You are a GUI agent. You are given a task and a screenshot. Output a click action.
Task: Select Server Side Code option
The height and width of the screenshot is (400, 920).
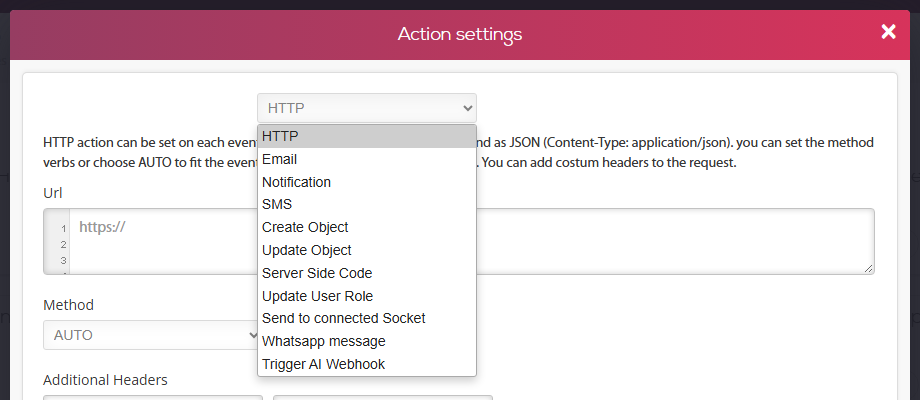[x=367, y=273]
